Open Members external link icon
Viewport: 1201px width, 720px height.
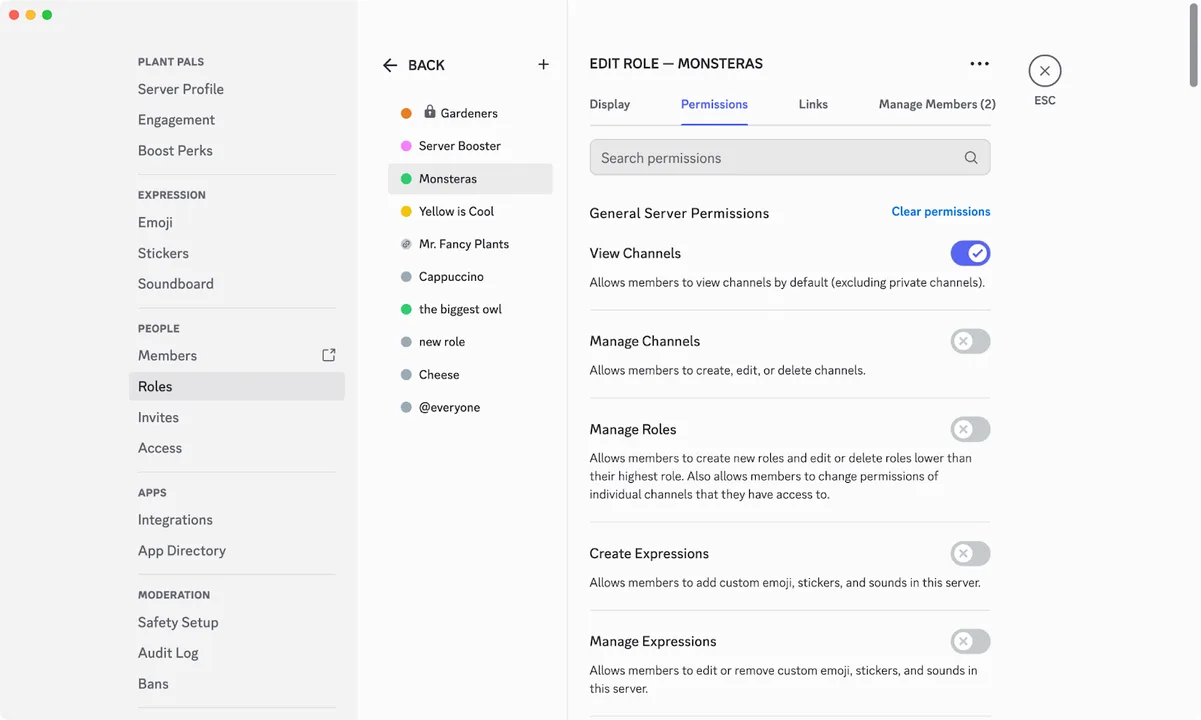[328, 355]
